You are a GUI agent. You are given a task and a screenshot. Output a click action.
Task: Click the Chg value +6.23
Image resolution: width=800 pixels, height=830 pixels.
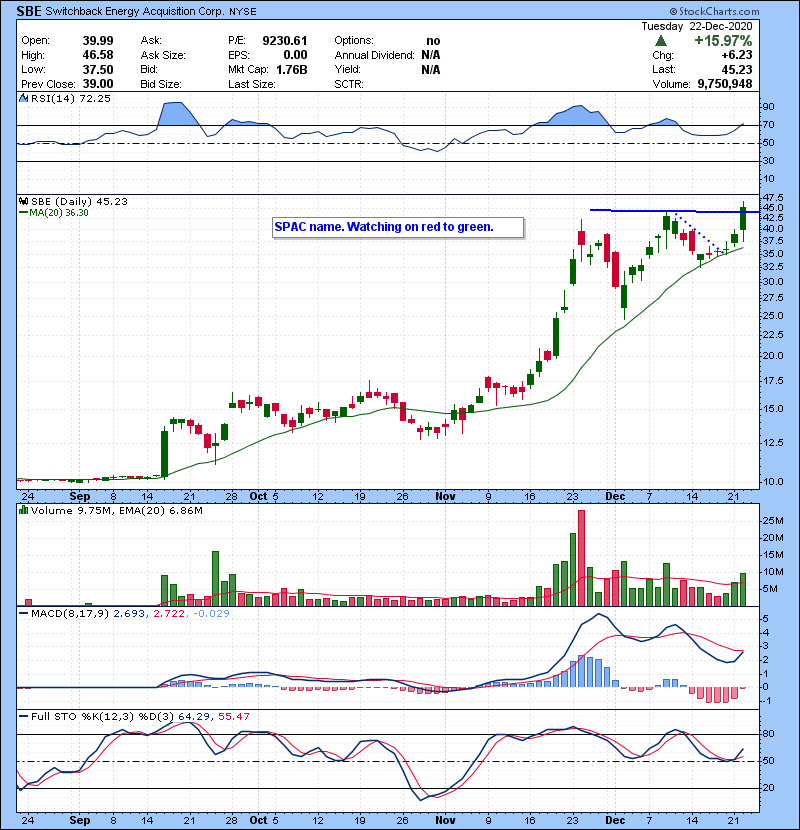pos(737,55)
